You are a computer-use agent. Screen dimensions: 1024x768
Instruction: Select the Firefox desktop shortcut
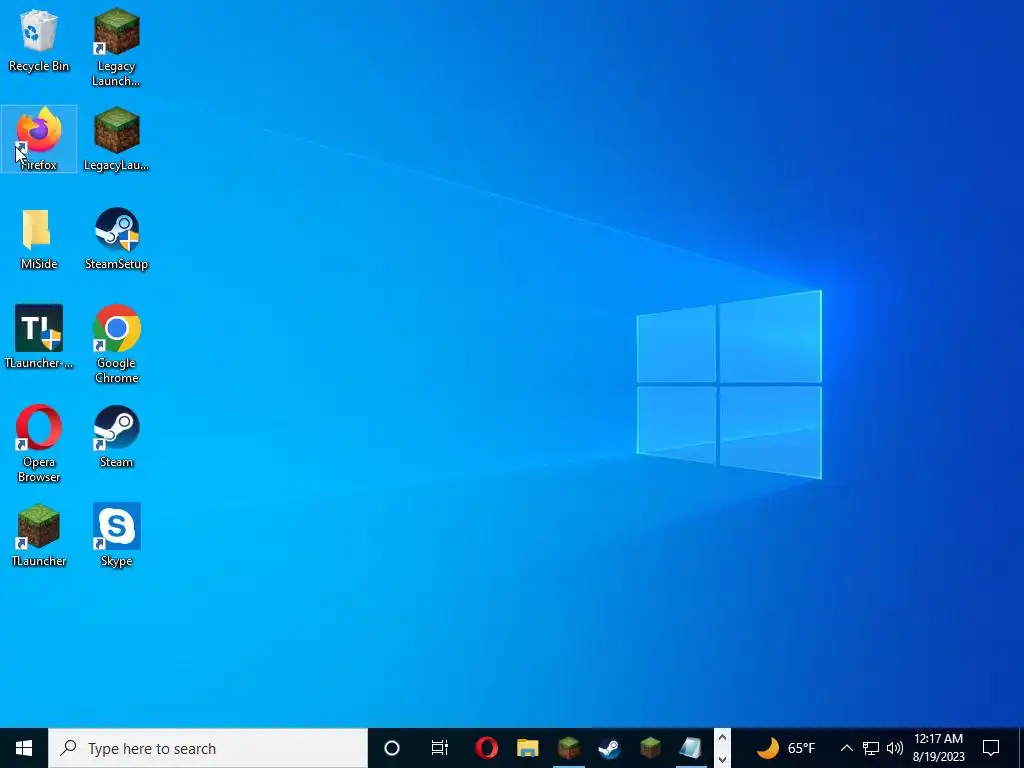(39, 139)
